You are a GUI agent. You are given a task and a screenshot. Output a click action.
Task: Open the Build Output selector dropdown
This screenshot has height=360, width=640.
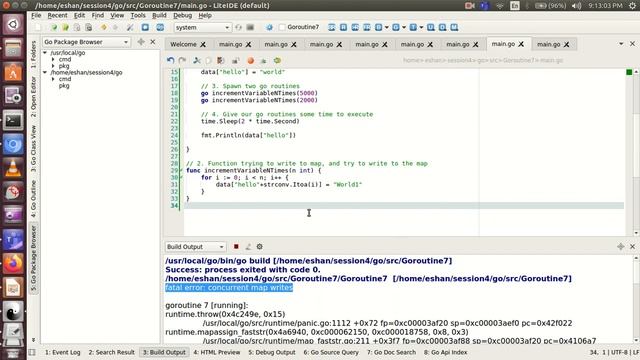[195, 247]
